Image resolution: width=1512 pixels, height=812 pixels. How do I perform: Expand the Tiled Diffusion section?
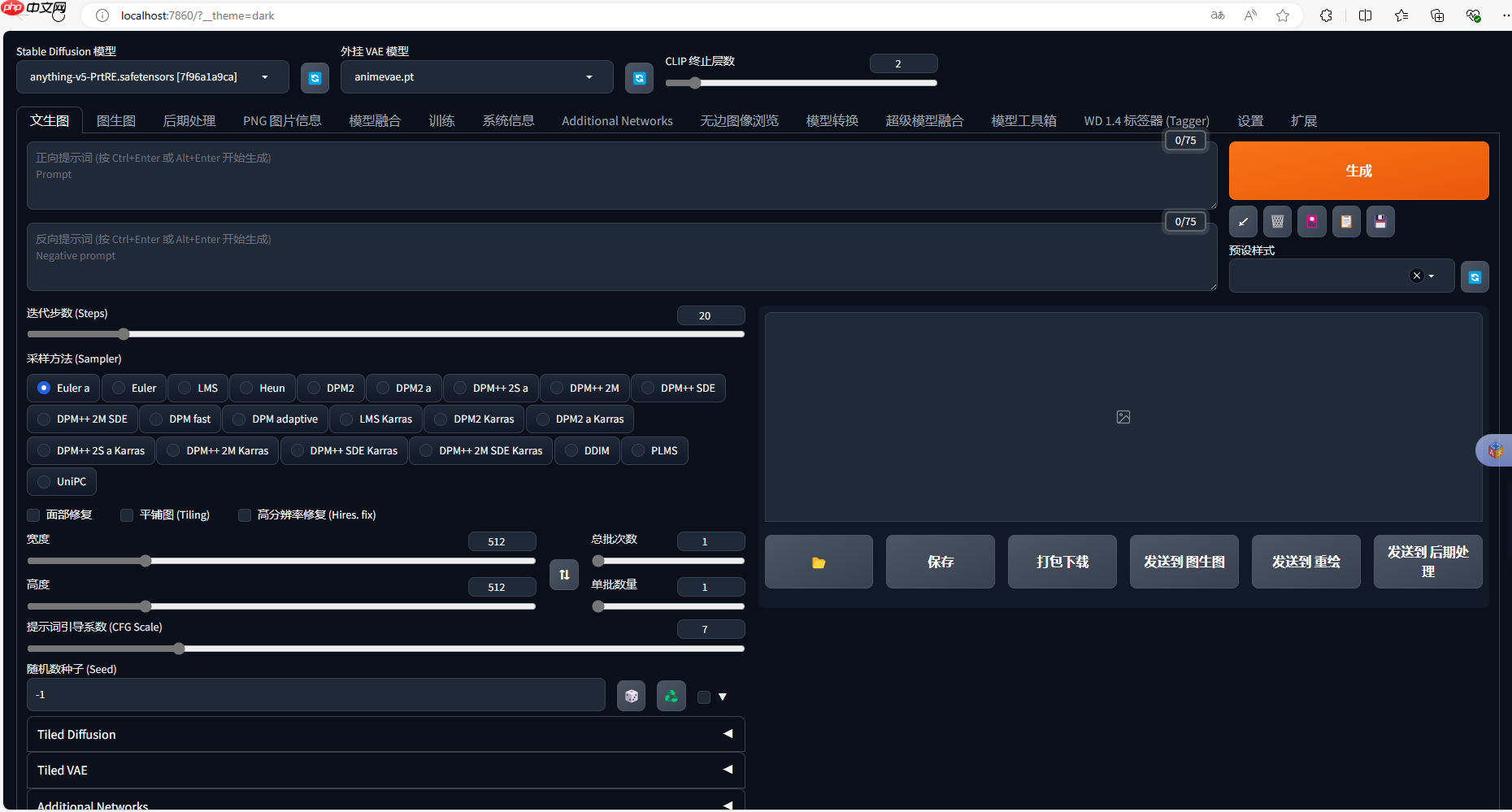(385, 734)
